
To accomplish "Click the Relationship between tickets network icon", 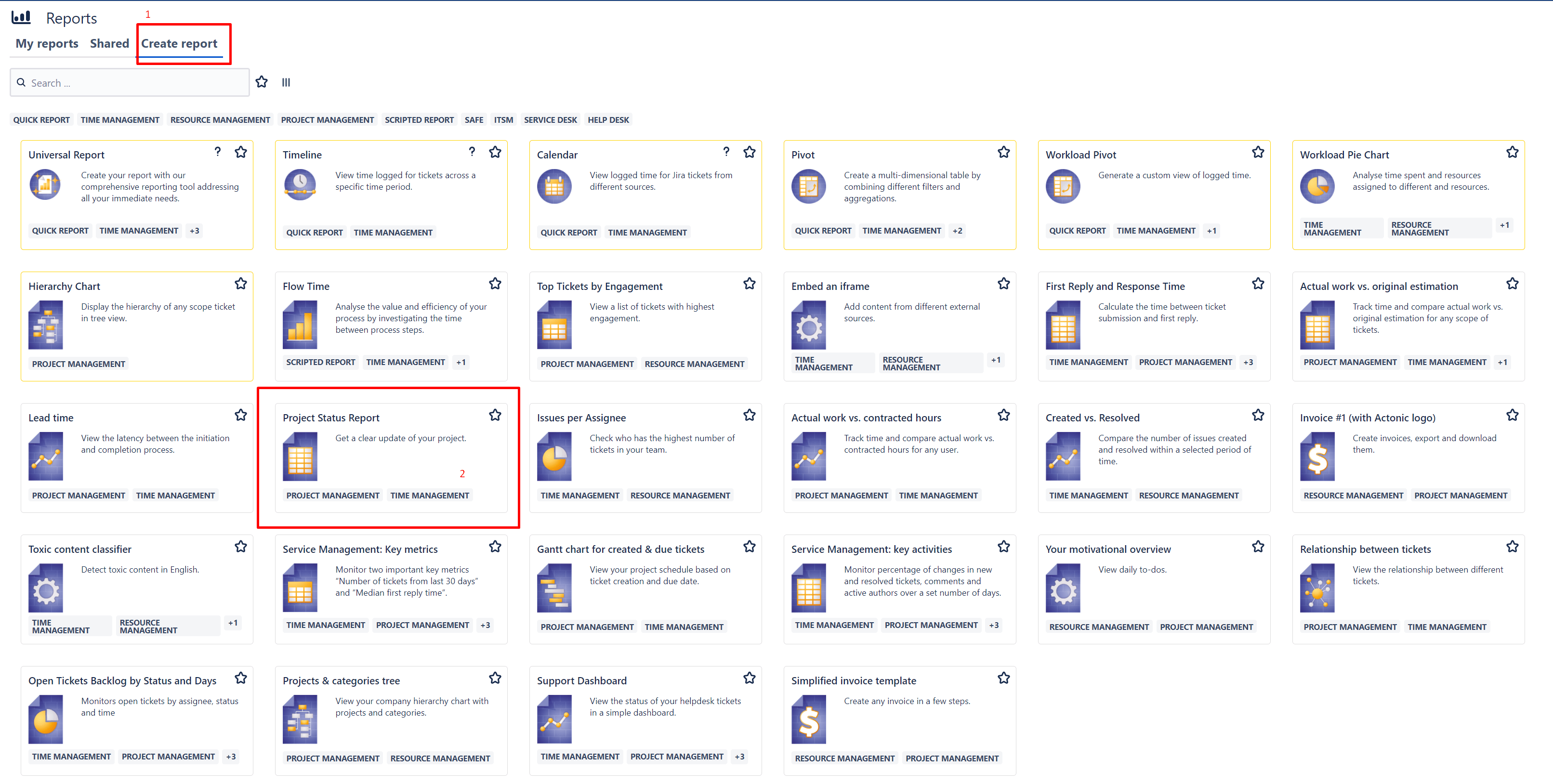I will coord(1318,588).
